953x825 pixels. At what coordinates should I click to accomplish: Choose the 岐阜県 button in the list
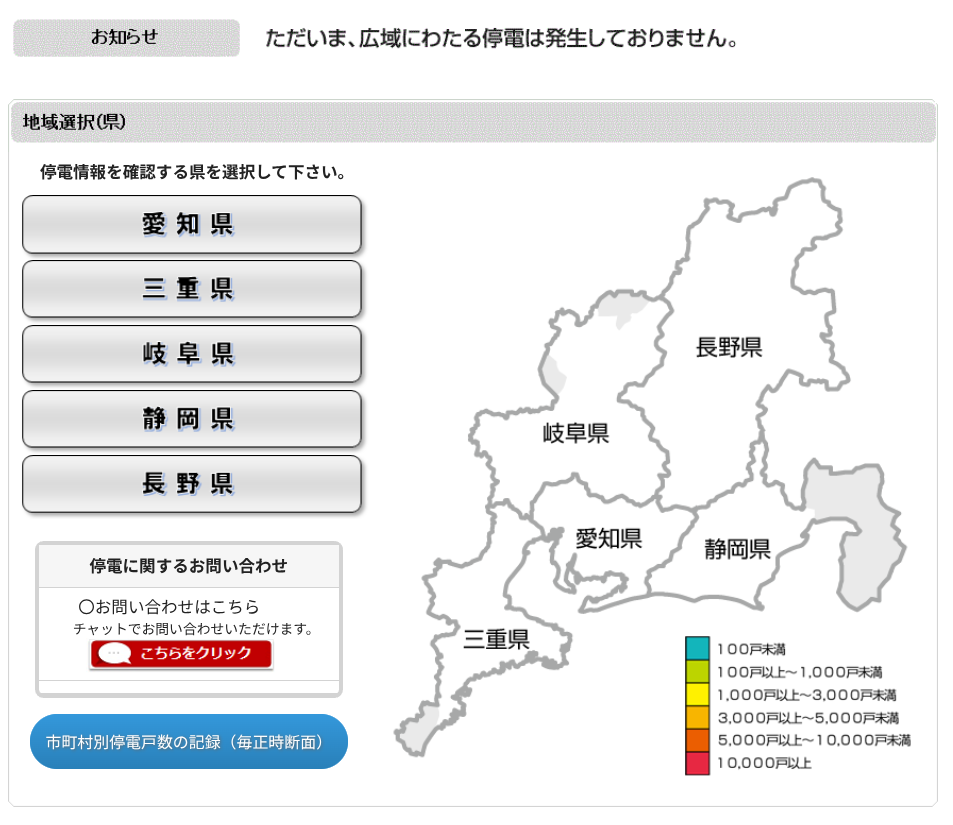191,354
